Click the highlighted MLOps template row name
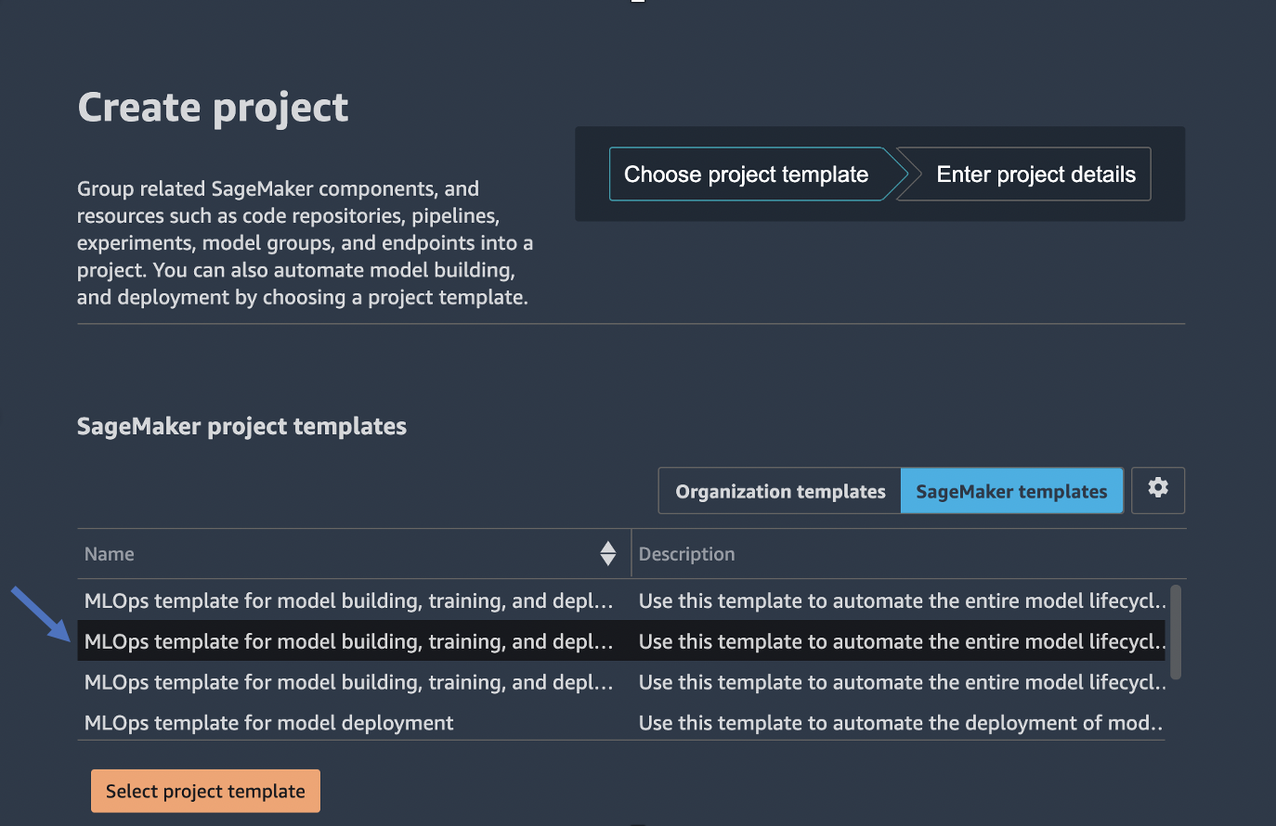Image resolution: width=1276 pixels, height=826 pixels. pyautogui.click(x=348, y=641)
